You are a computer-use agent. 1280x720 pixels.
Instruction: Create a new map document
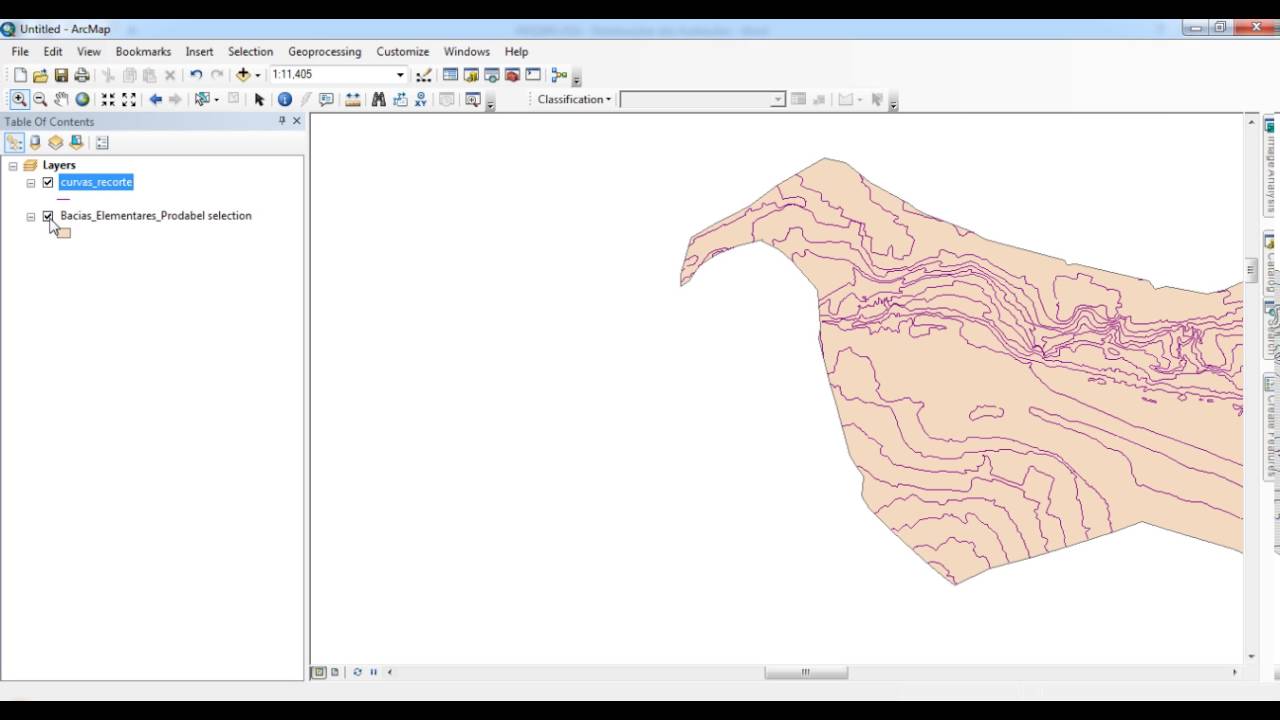[20, 75]
